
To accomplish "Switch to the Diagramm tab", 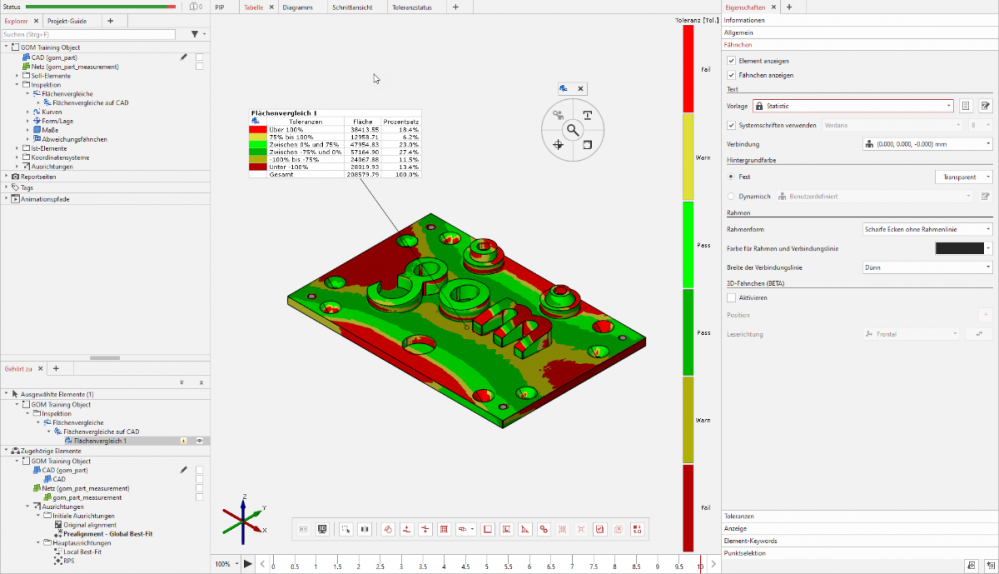I will pos(297,7).
